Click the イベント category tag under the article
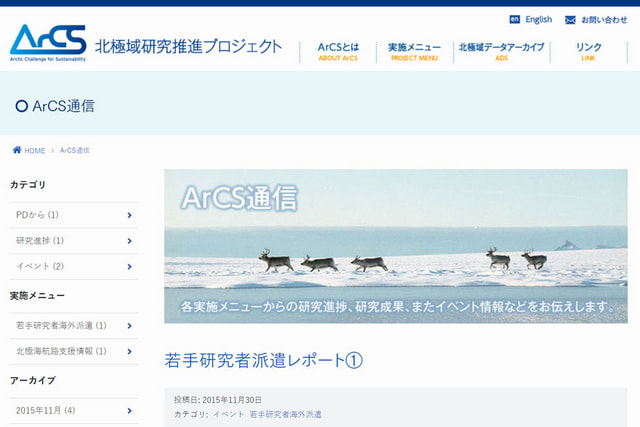The image size is (640, 427). click(x=229, y=414)
